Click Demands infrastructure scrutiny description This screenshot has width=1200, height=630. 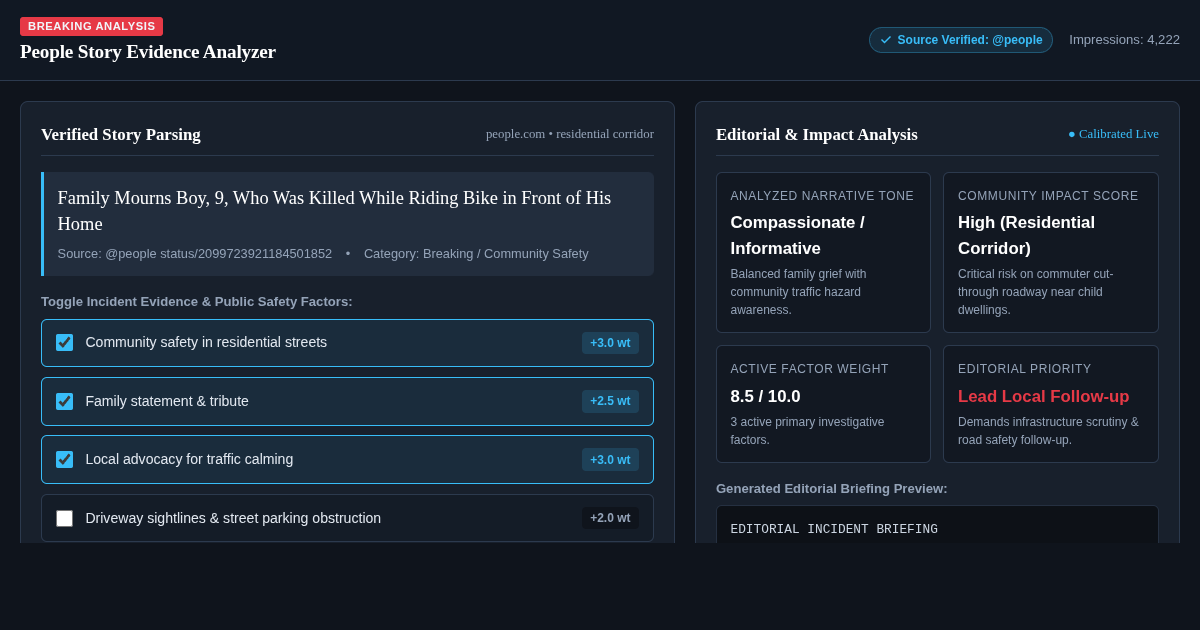pyautogui.click(x=1048, y=431)
